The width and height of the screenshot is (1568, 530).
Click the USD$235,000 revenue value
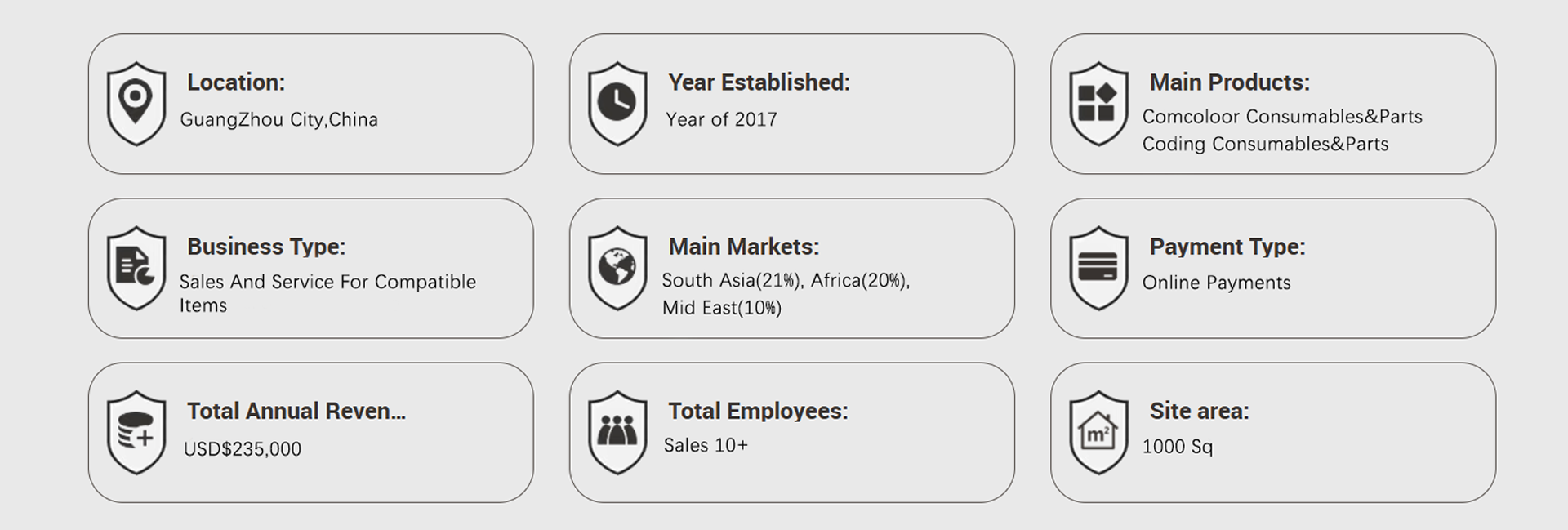pos(243,449)
